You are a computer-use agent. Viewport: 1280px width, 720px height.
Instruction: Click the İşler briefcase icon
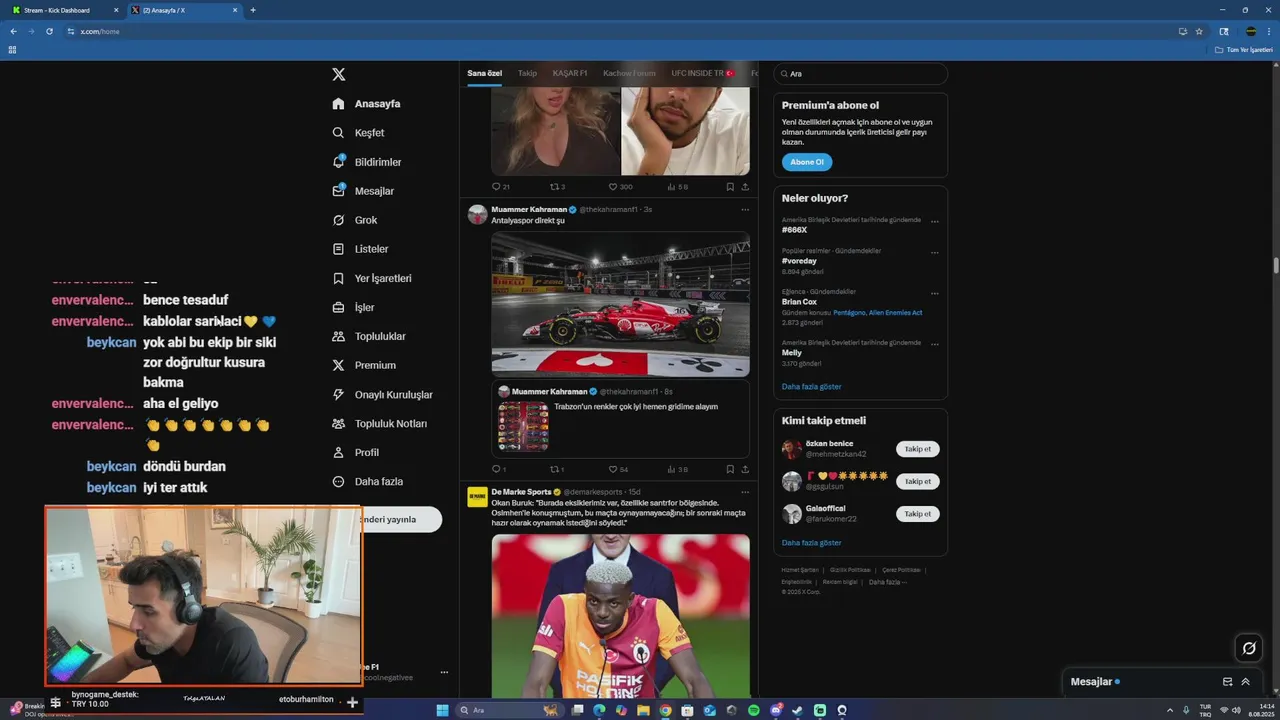(338, 307)
